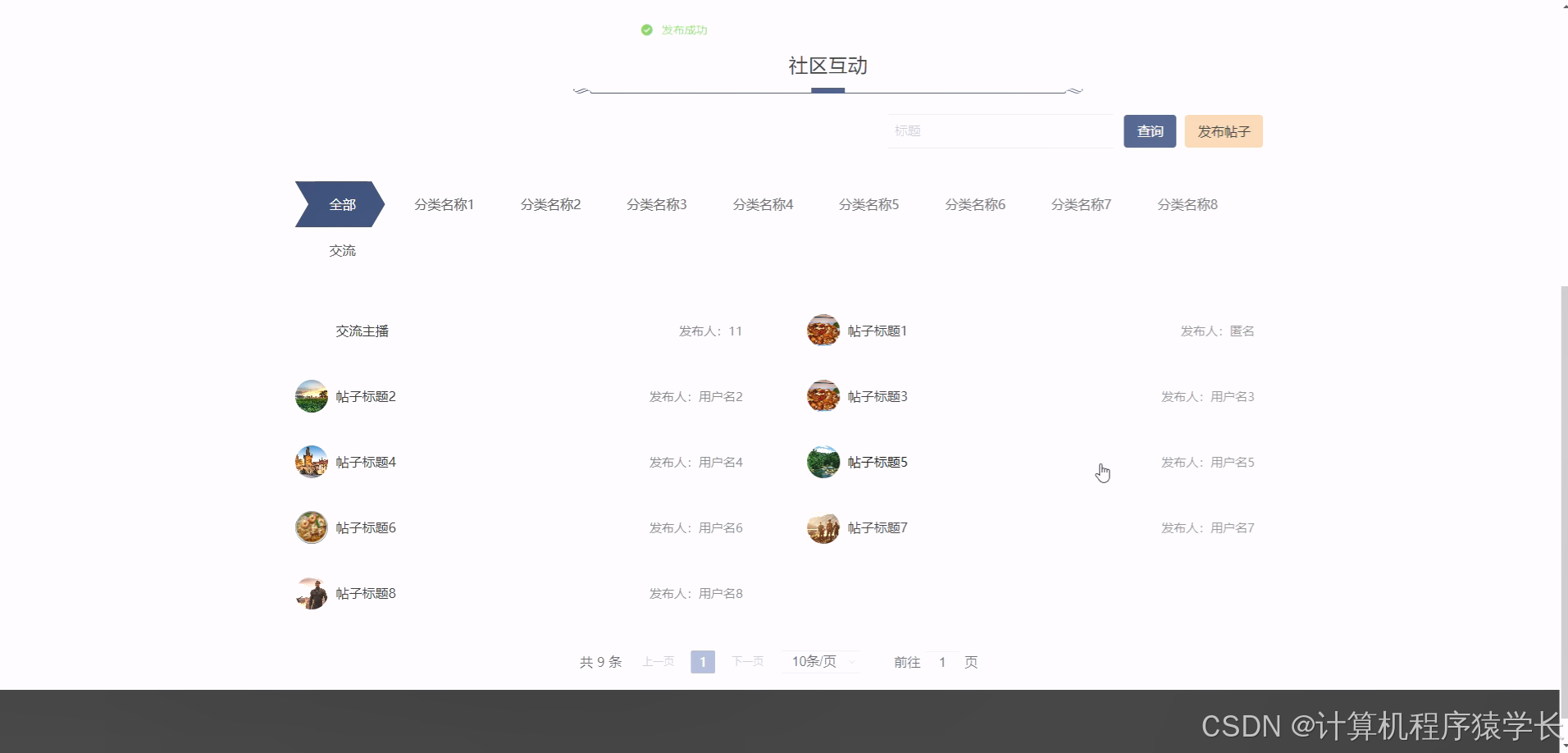Open post 帖子标题1 link
The height and width of the screenshot is (753, 1568).
tap(877, 331)
